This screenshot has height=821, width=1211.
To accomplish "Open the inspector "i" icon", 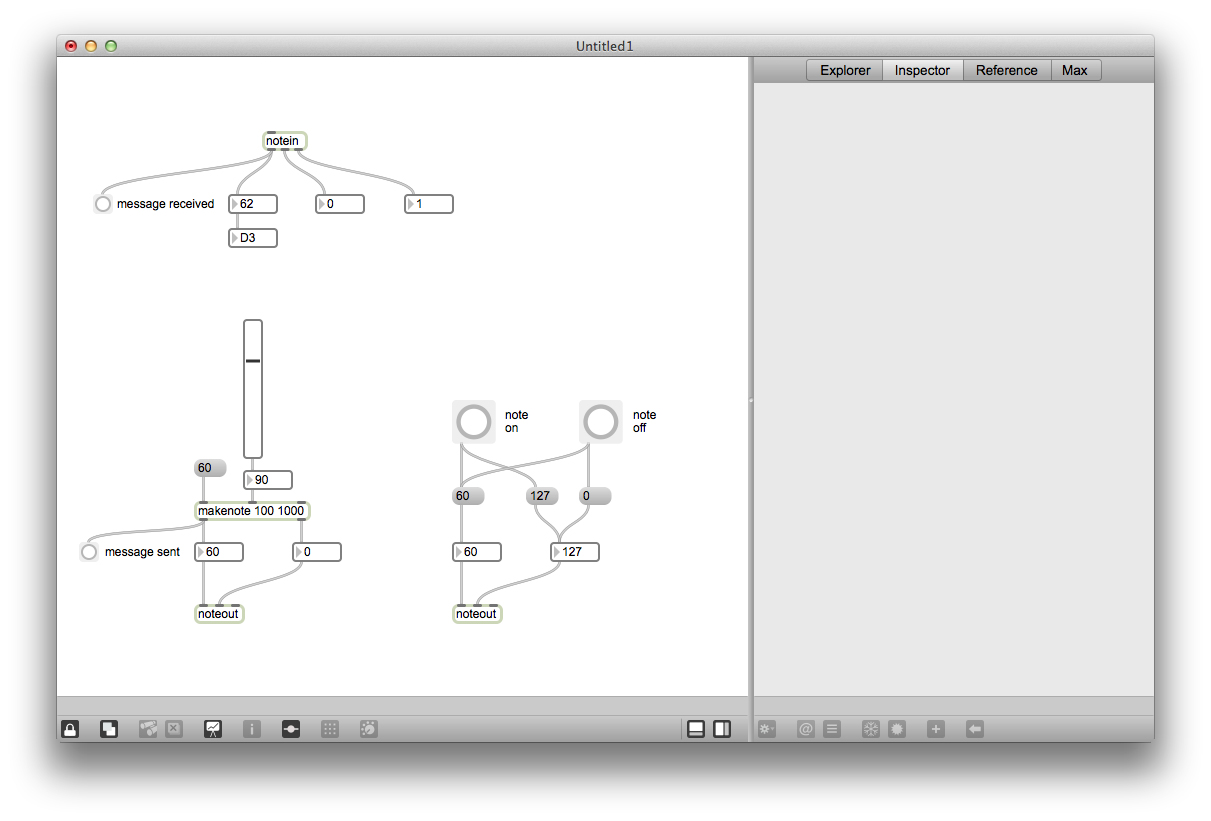I will coord(252,729).
